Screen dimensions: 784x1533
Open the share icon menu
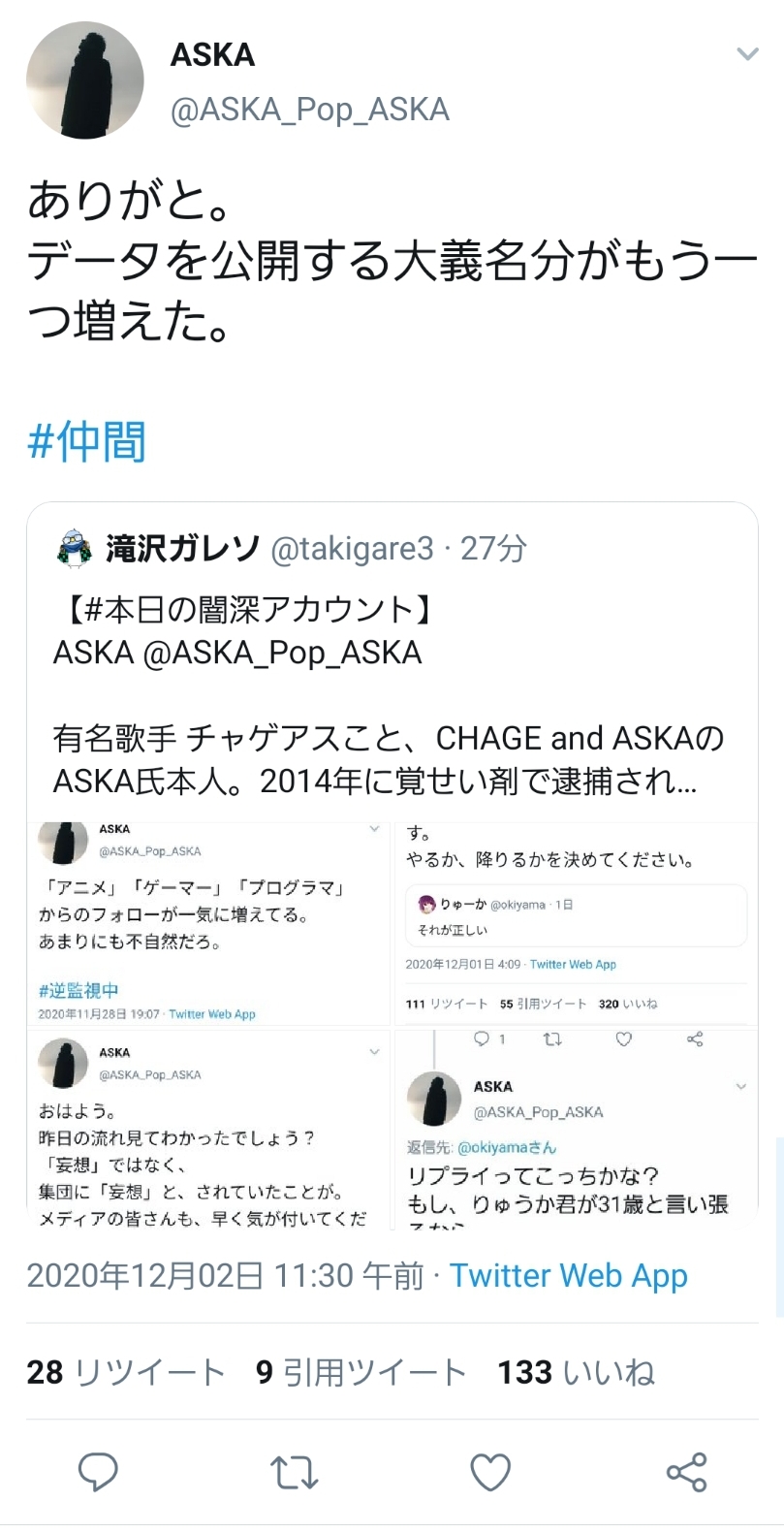tap(686, 1473)
